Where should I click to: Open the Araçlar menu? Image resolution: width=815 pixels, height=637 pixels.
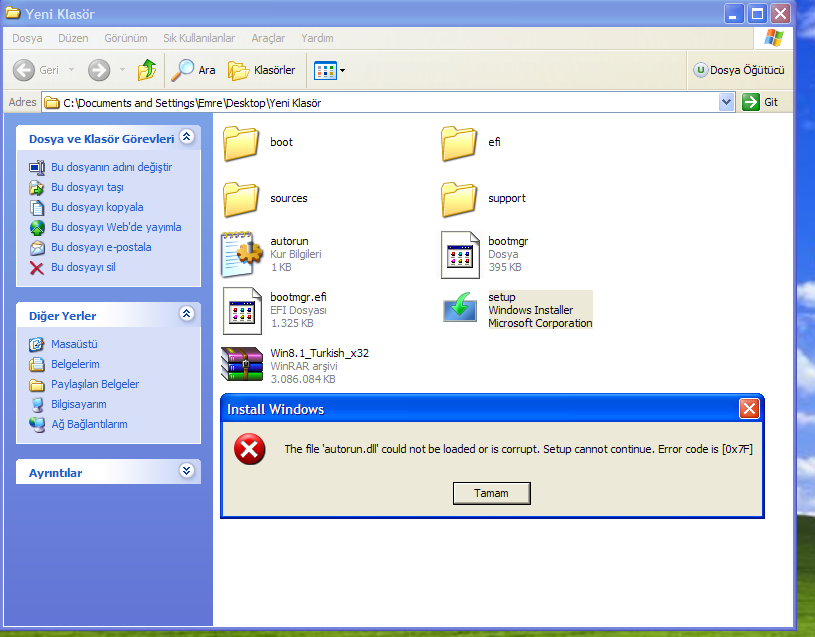point(268,38)
